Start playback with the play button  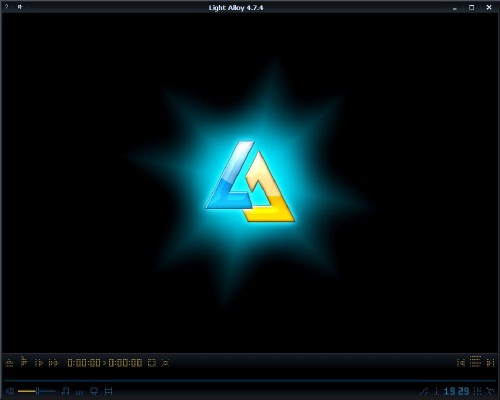[24, 361]
